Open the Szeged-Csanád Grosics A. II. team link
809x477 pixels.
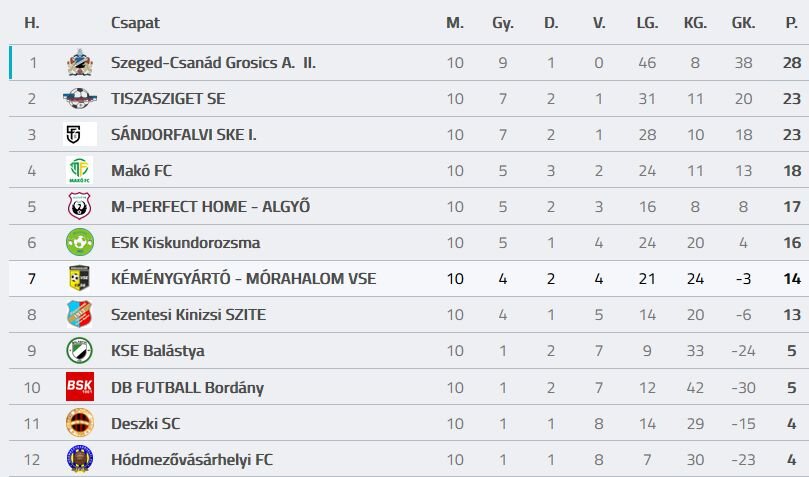pyautogui.click(x=213, y=63)
